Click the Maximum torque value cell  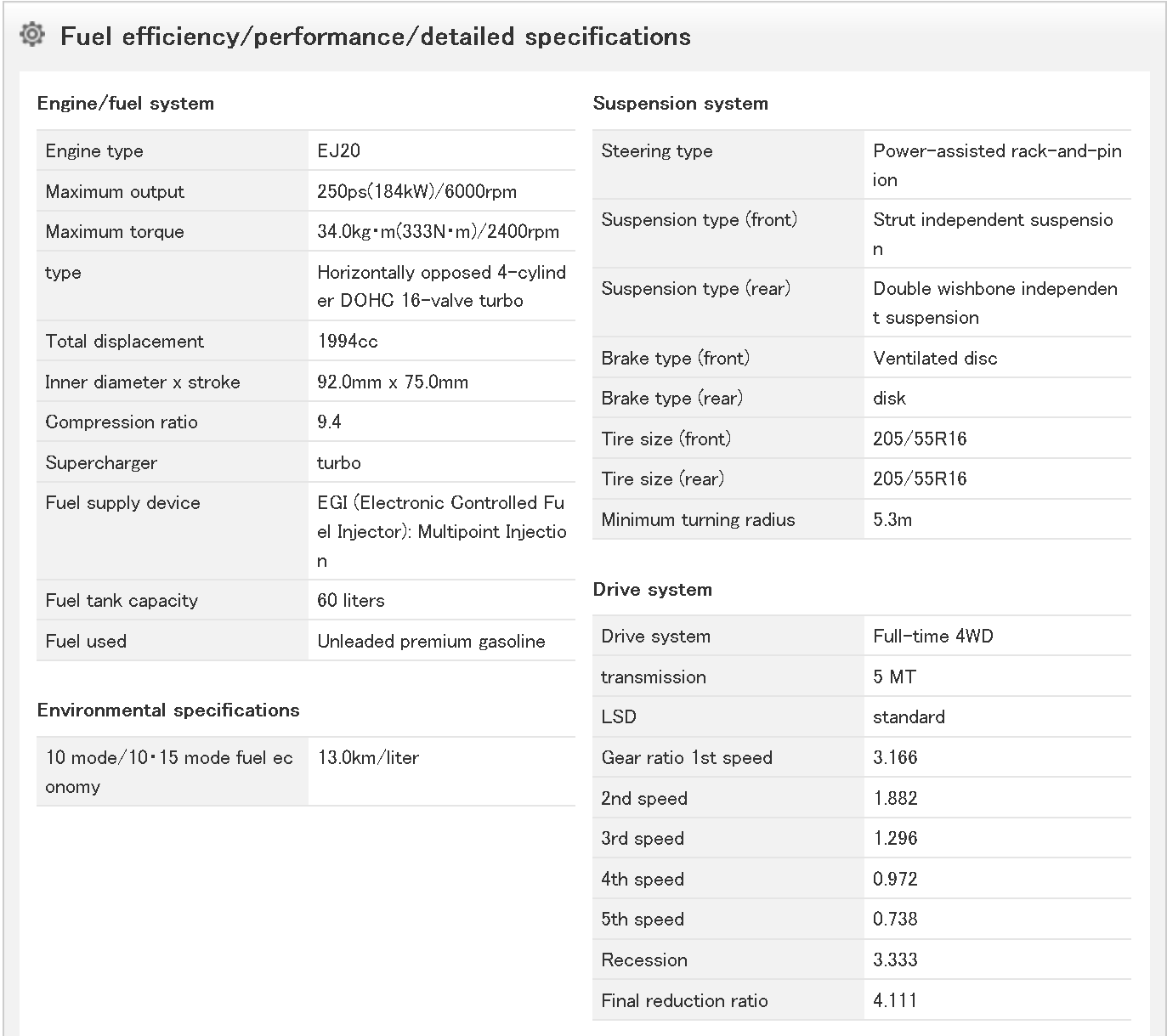coord(438,232)
